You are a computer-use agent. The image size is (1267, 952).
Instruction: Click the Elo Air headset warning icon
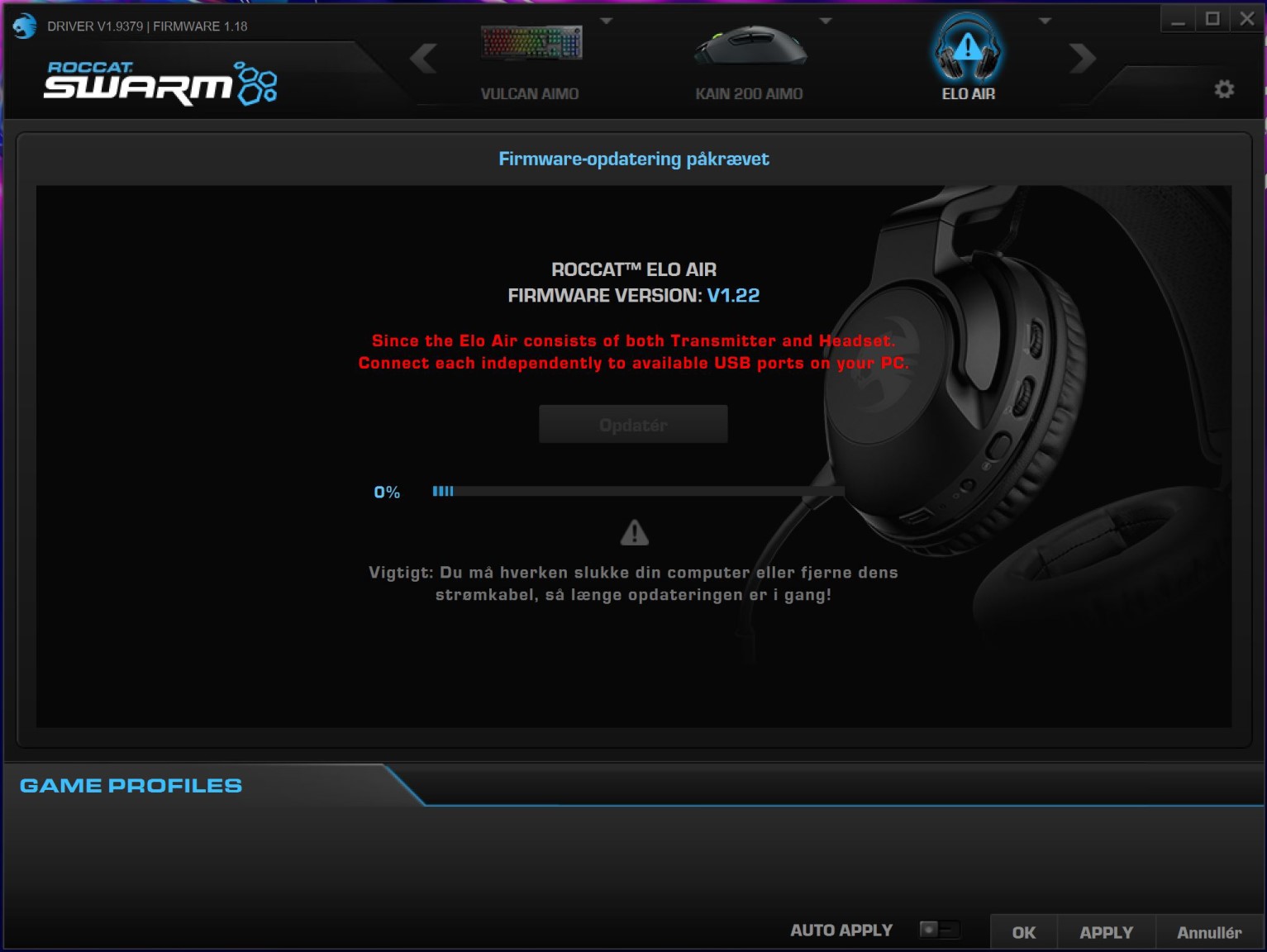coord(967,46)
